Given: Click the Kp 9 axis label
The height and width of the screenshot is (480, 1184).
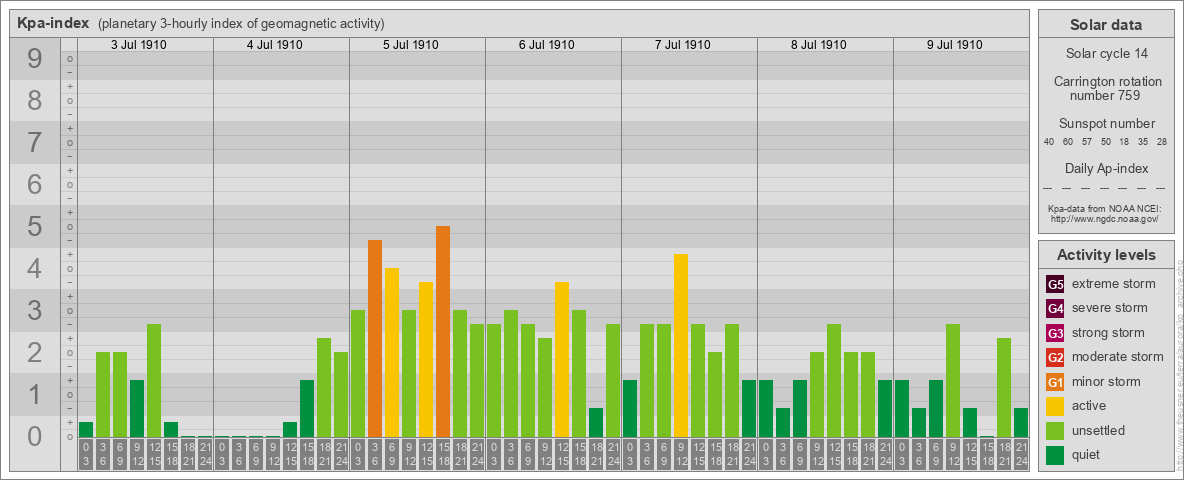Looking at the screenshot, I should 35,59.
